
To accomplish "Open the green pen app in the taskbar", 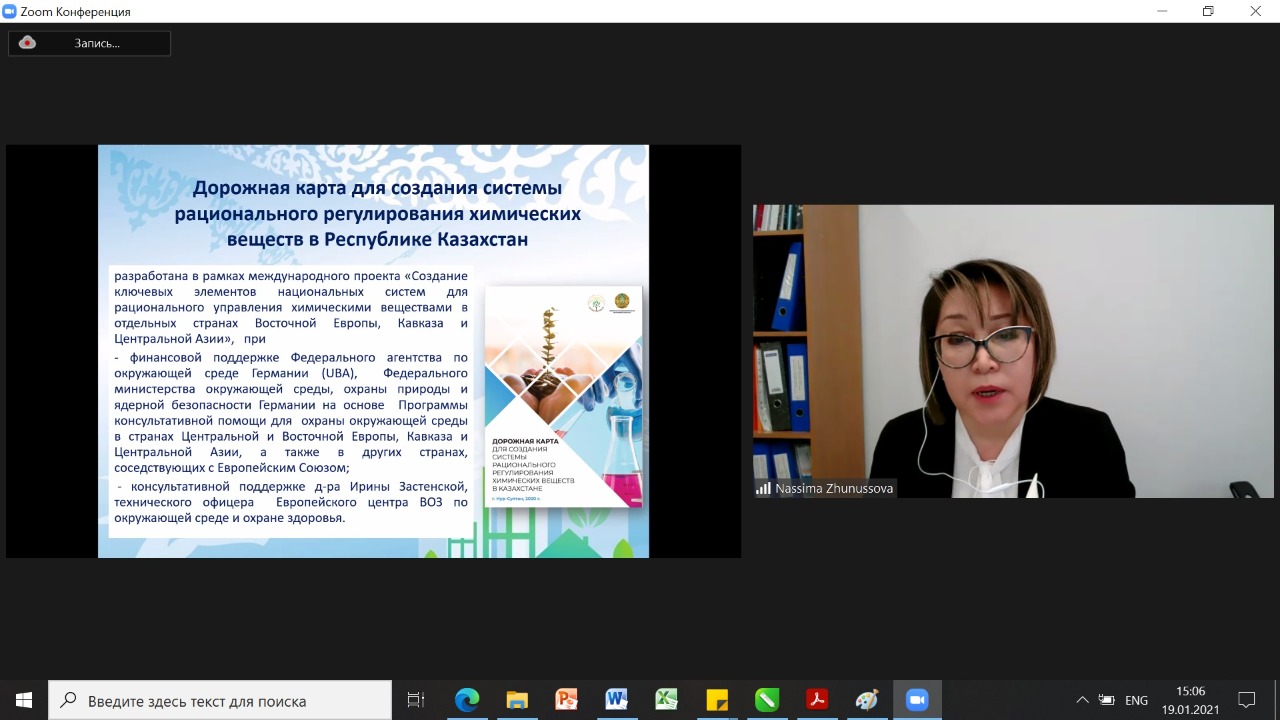I will 767,700.
